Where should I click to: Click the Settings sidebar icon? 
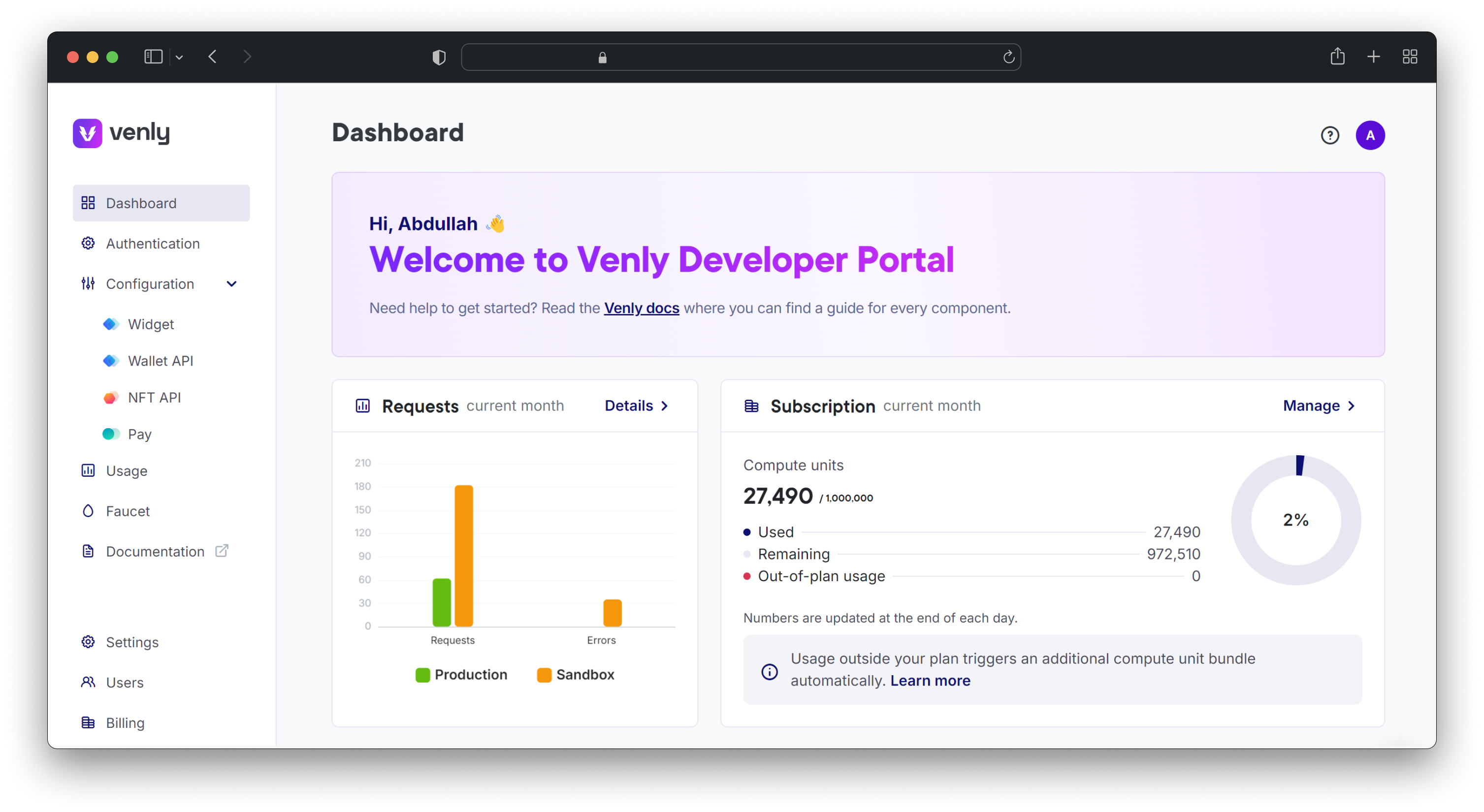88,642
